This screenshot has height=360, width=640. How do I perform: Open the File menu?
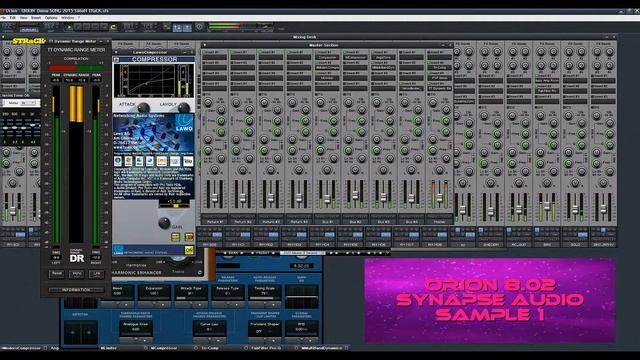click(3, 18)
